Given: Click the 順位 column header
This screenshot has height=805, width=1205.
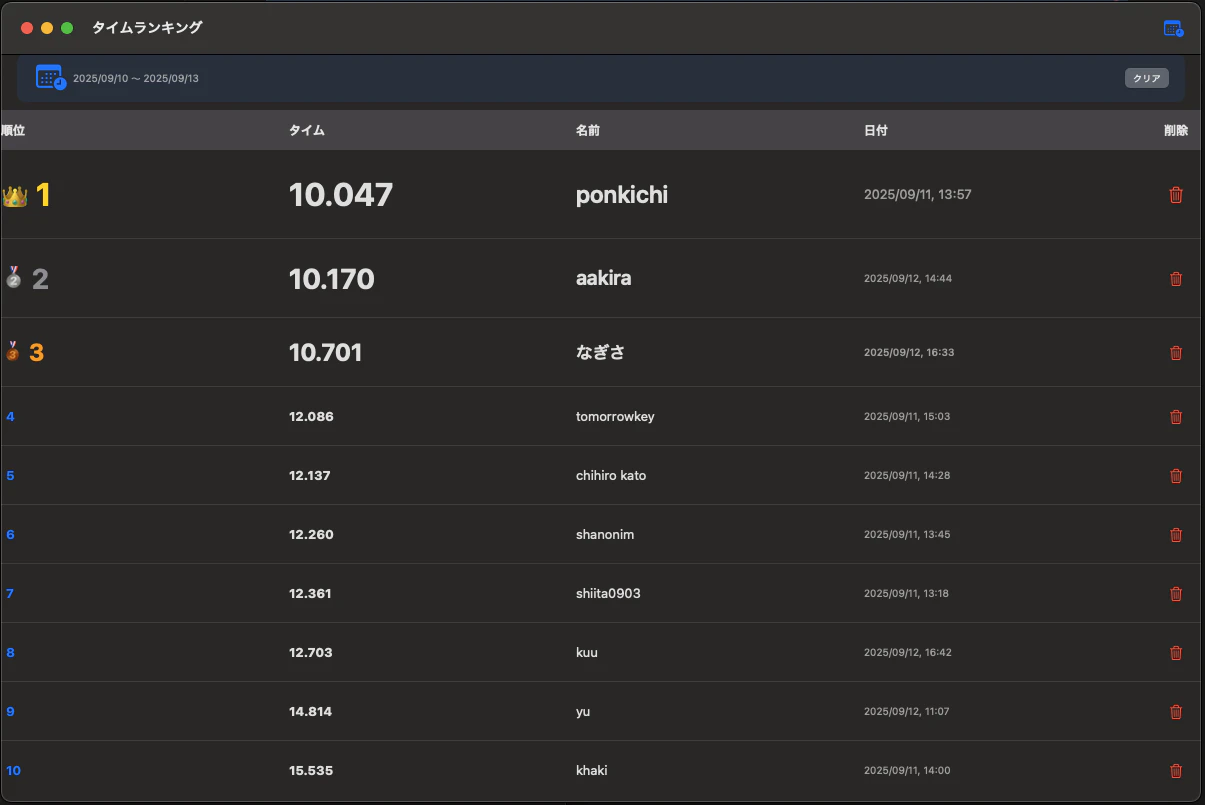Looking at the screenshot, I should [x=13, y=131].
